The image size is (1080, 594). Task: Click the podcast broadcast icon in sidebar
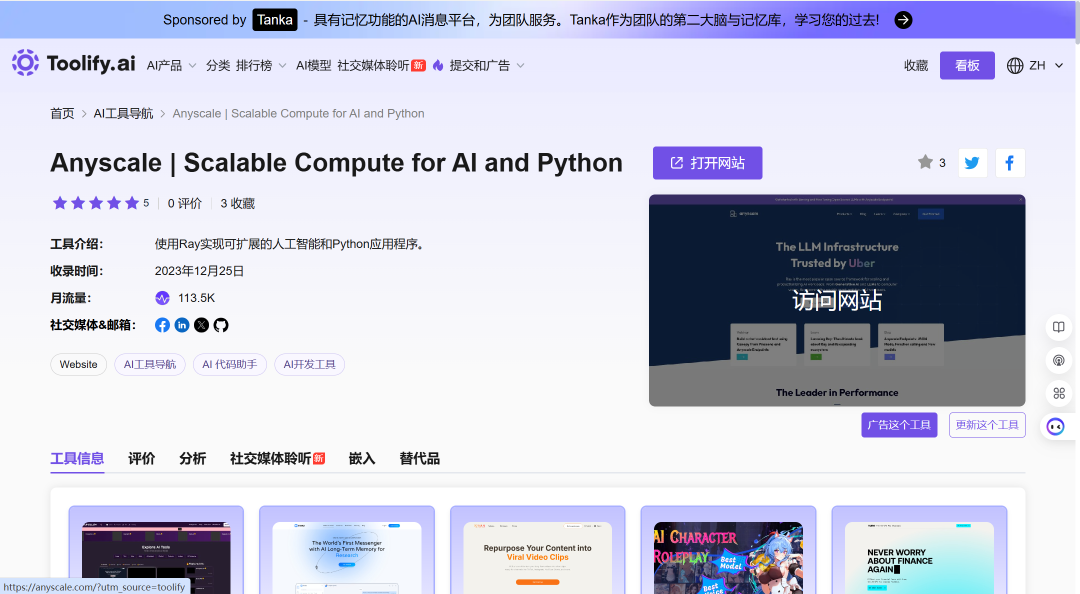tap(1059, 360)
